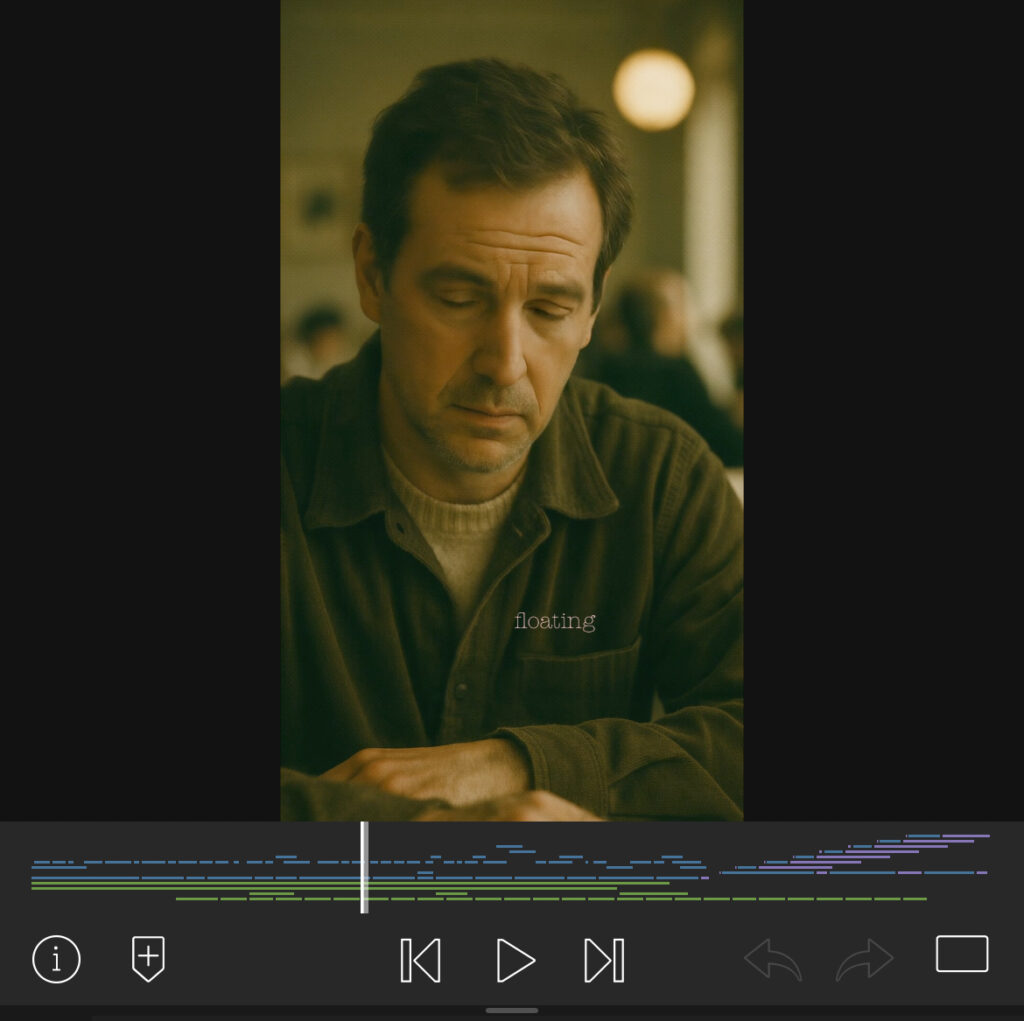Undo the last edit
The width and height of the screenshot is (1024, 1021).
773,960
